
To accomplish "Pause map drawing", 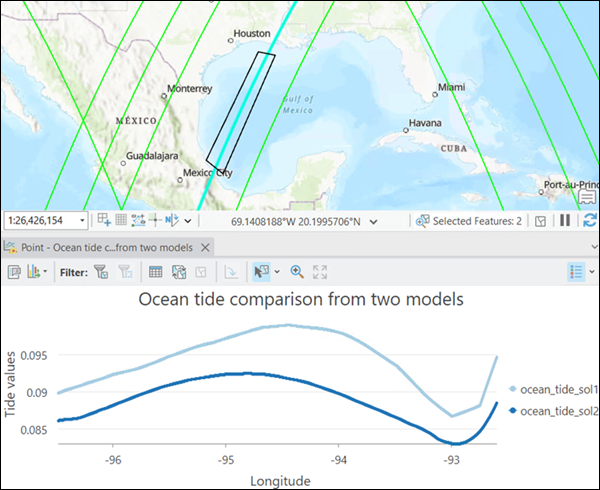I will 564,220.
